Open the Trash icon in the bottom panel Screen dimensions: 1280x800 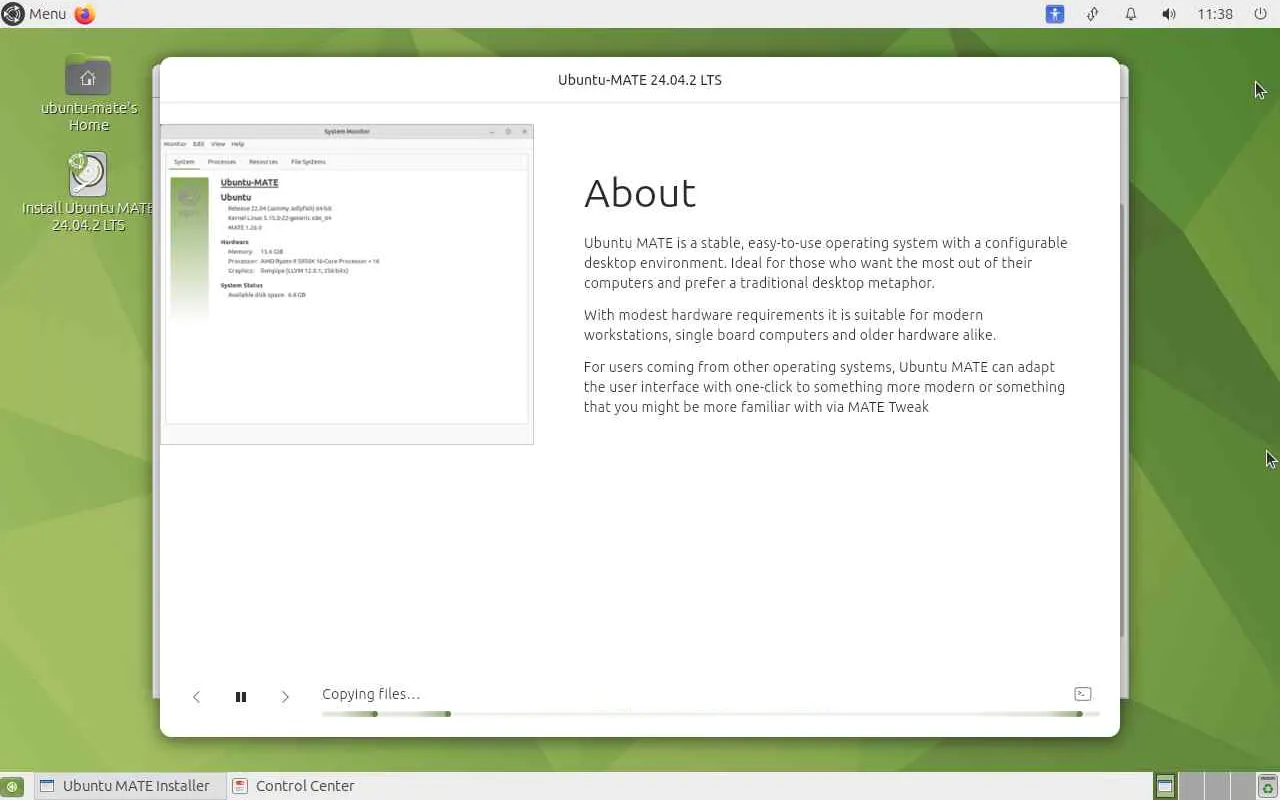(1267, 786)
